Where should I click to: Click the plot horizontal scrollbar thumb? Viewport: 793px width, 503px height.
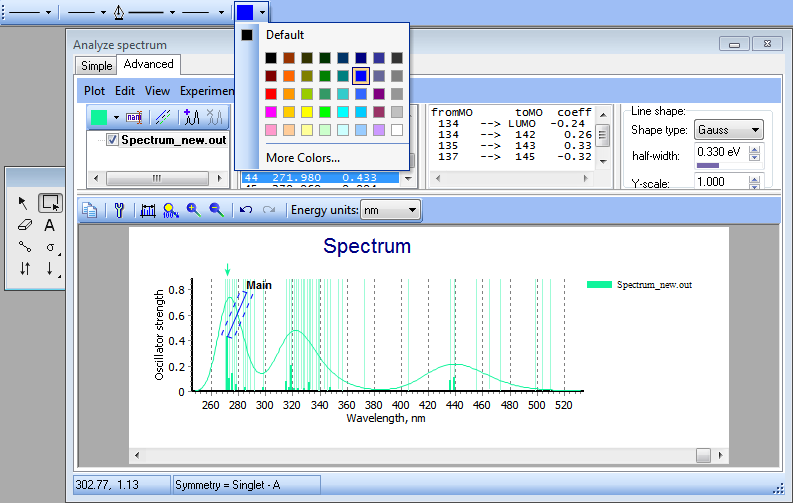pyautogui.click(x=703, y=455)
